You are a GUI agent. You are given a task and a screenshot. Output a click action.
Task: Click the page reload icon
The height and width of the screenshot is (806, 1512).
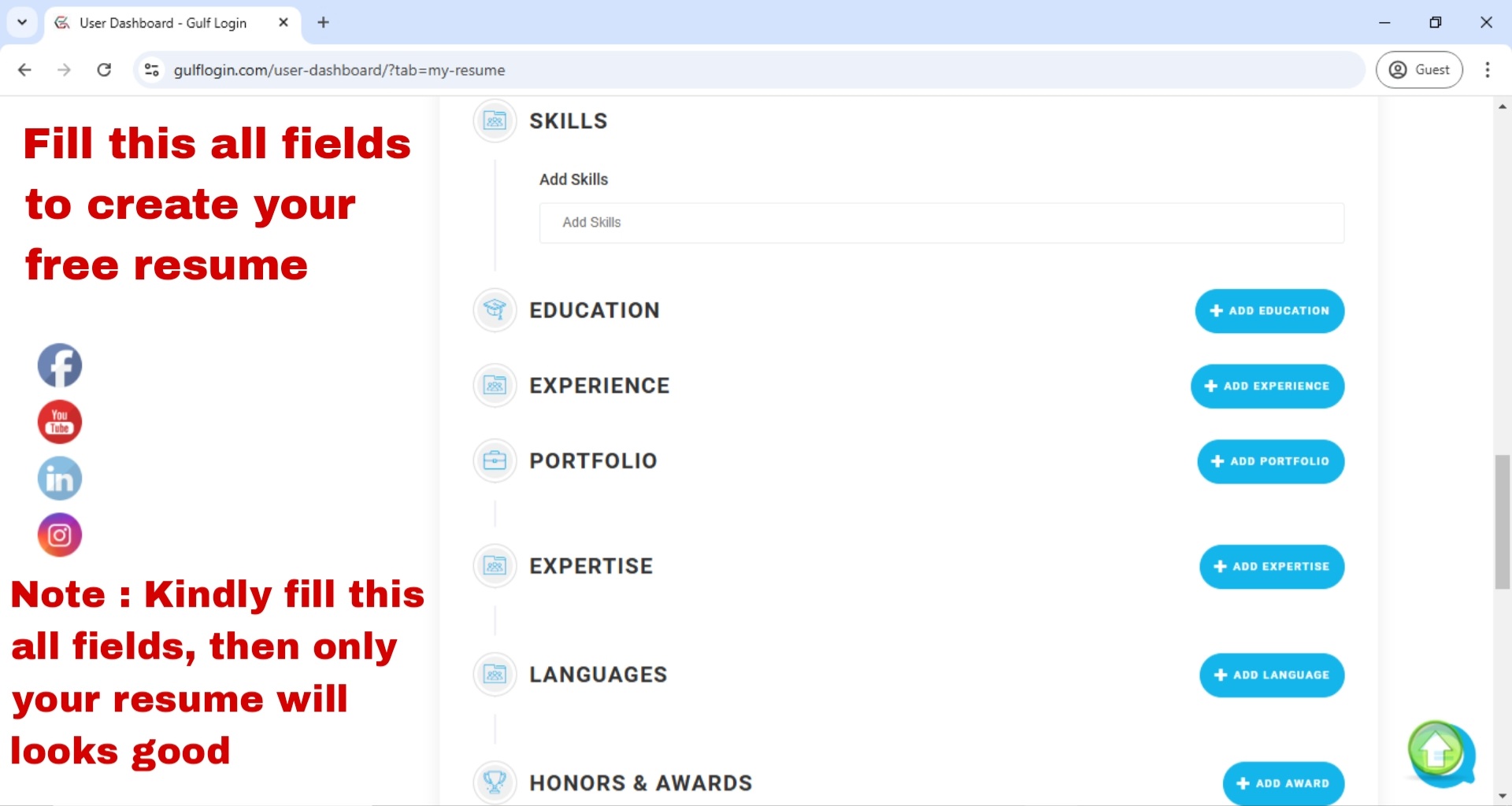coord(103,69)
